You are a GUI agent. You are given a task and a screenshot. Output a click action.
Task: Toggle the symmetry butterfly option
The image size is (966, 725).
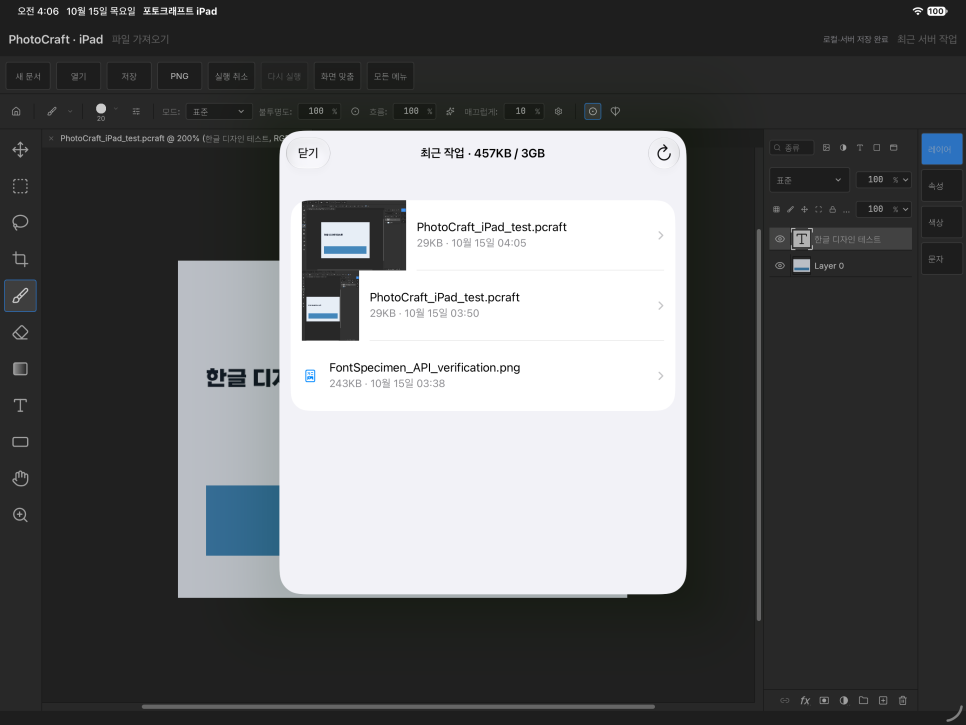tap(615, 111)
